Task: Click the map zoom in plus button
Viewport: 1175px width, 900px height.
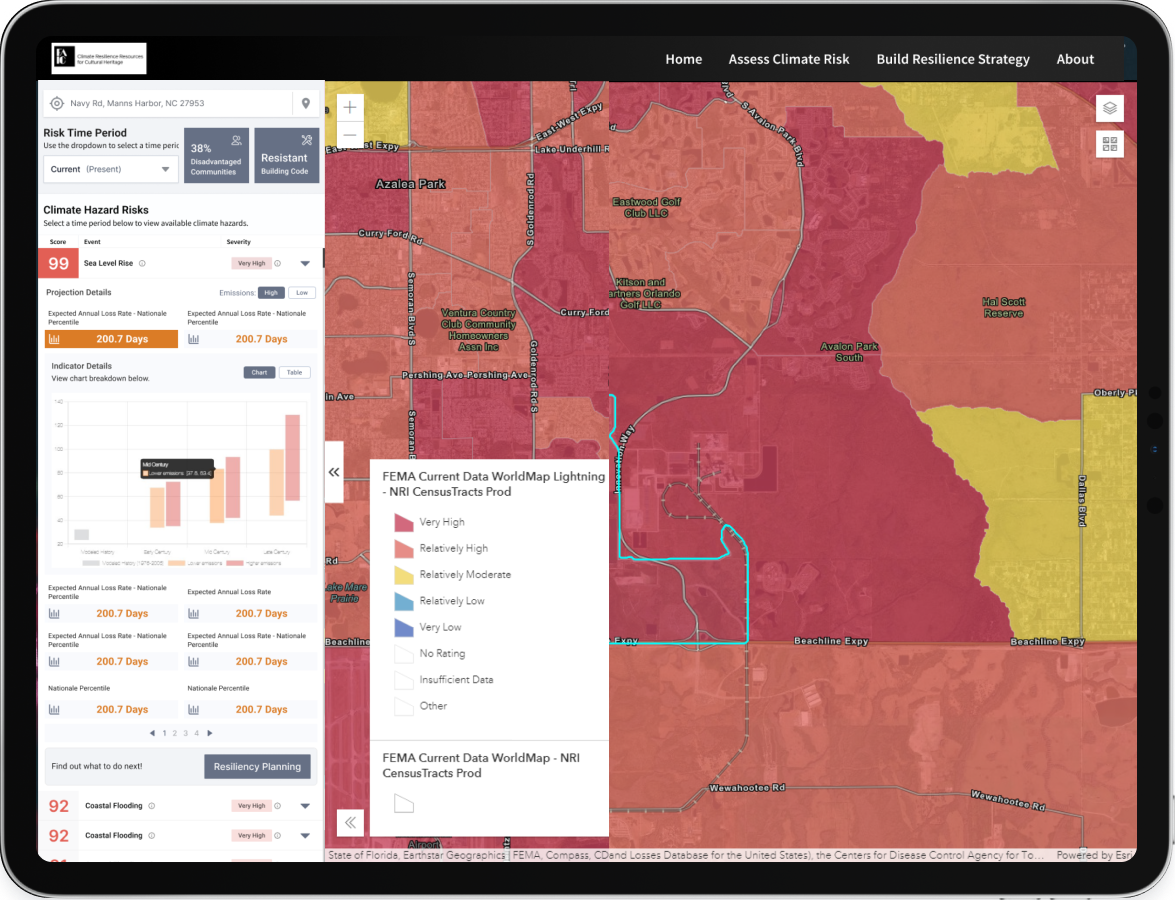Action: point(350,107)
